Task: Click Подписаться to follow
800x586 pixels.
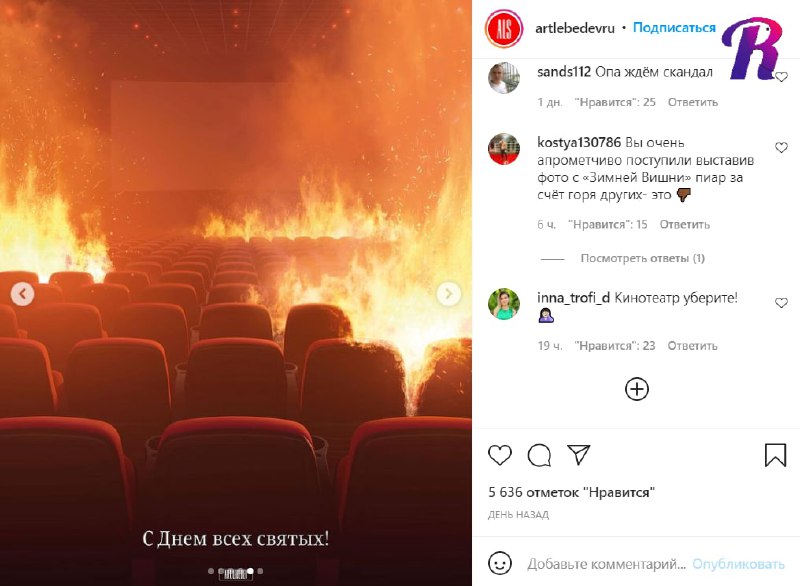Action: [674, 28]
